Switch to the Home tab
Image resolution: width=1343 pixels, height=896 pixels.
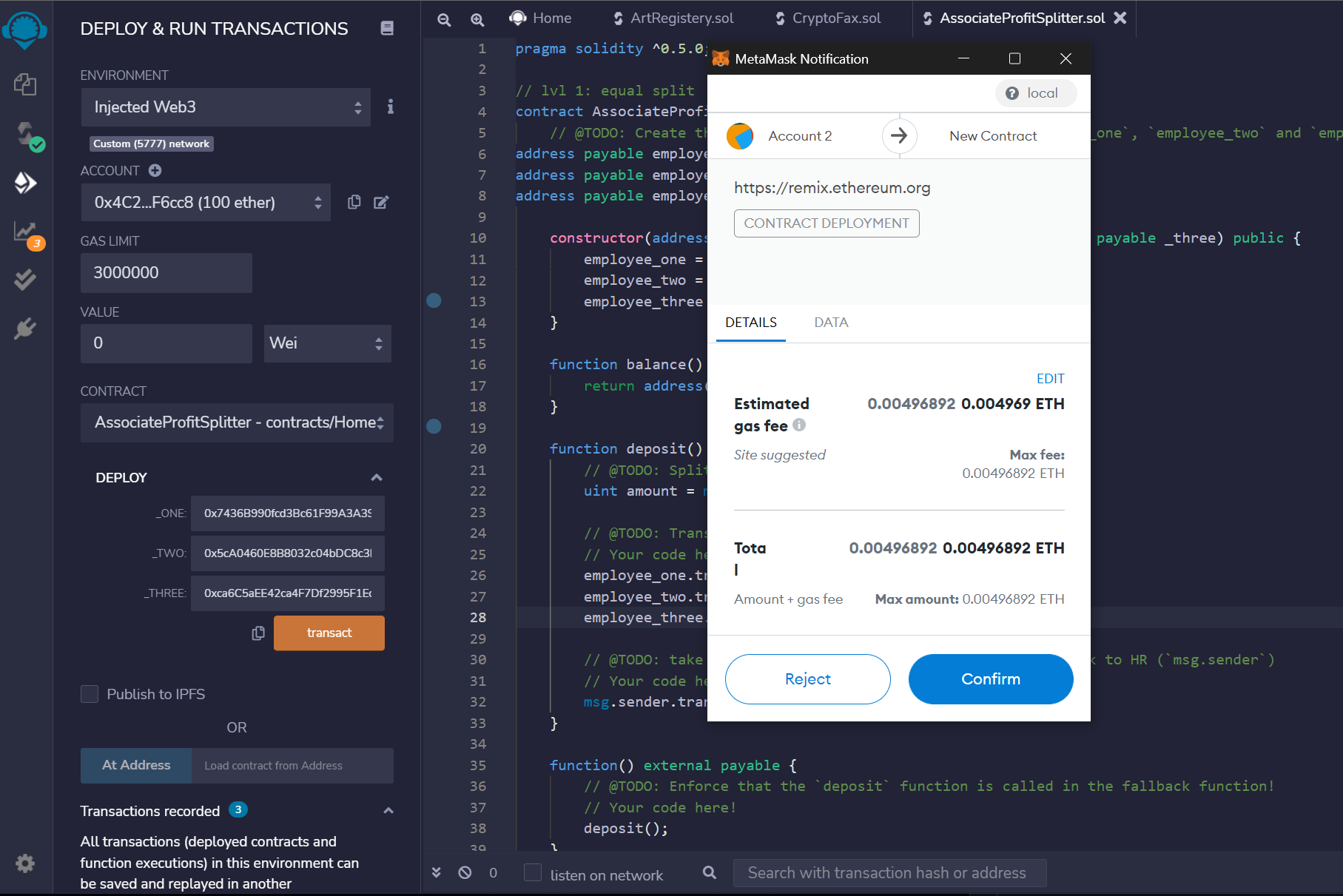tap(541, 18)
